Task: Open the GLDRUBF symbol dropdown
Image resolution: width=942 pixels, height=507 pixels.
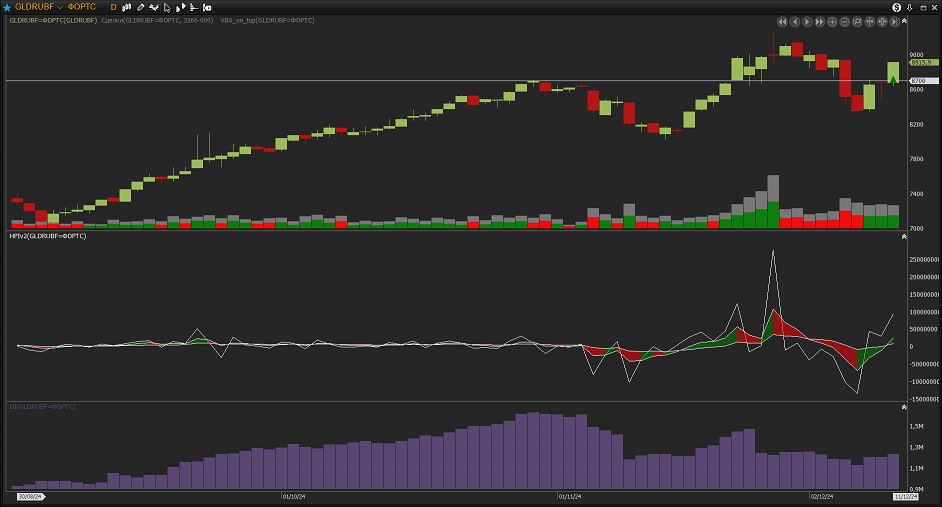Action: click(60, 7)
